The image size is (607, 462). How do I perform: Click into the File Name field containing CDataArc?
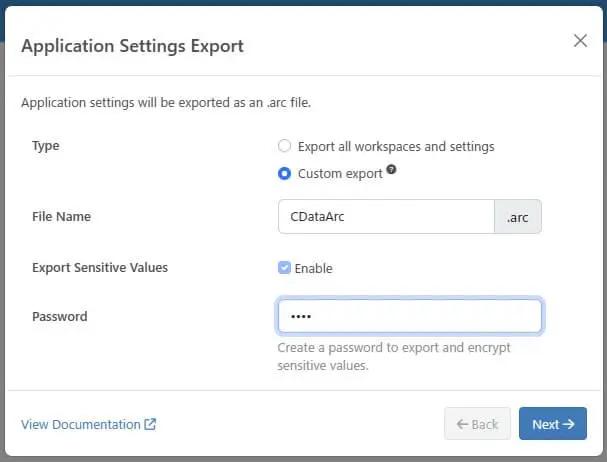(385, 217)
